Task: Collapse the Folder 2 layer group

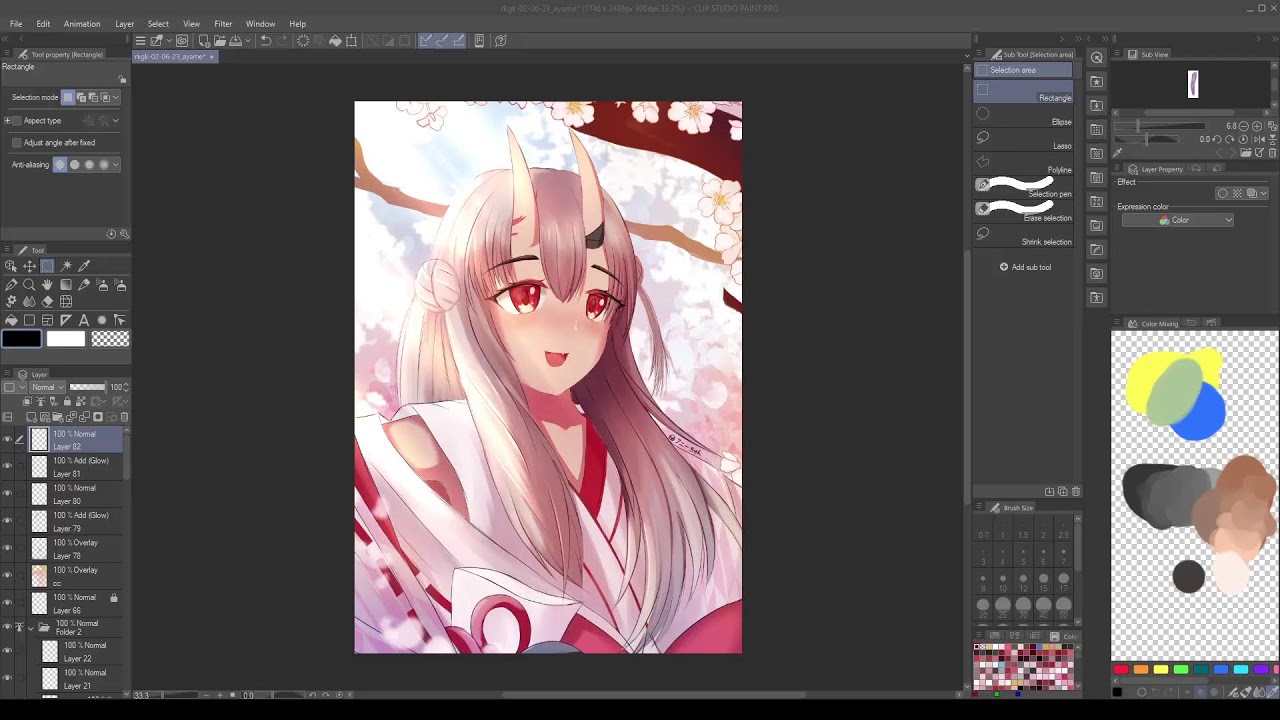Action: (30, 628)
